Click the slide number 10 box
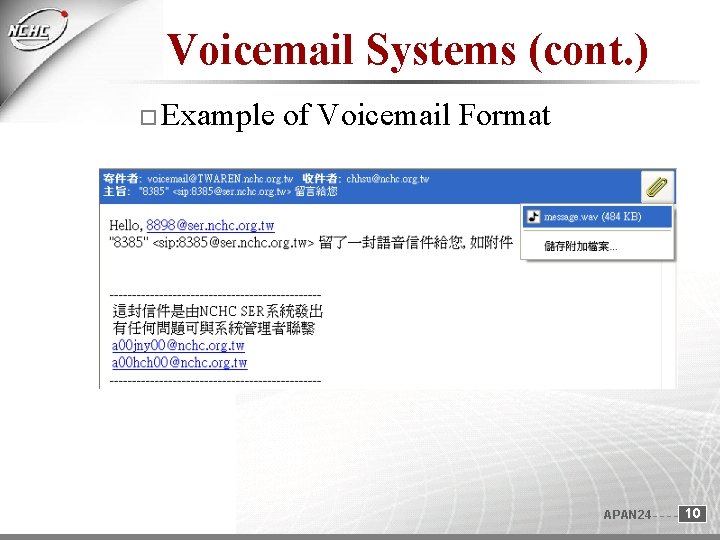This screenshot has height=540, width=720. point(692,513)
